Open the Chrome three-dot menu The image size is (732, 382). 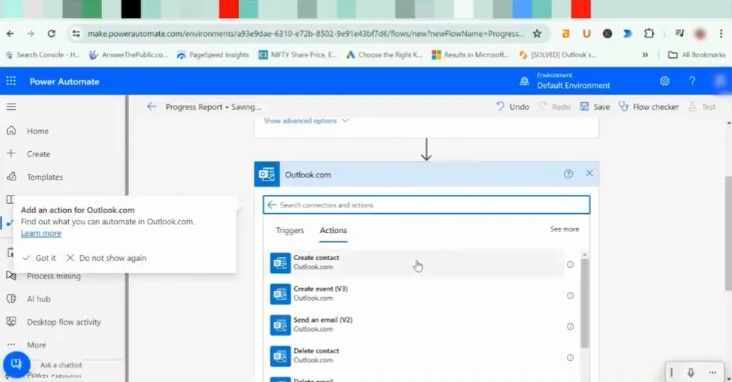pyautogui.click(x=721, y=34)
